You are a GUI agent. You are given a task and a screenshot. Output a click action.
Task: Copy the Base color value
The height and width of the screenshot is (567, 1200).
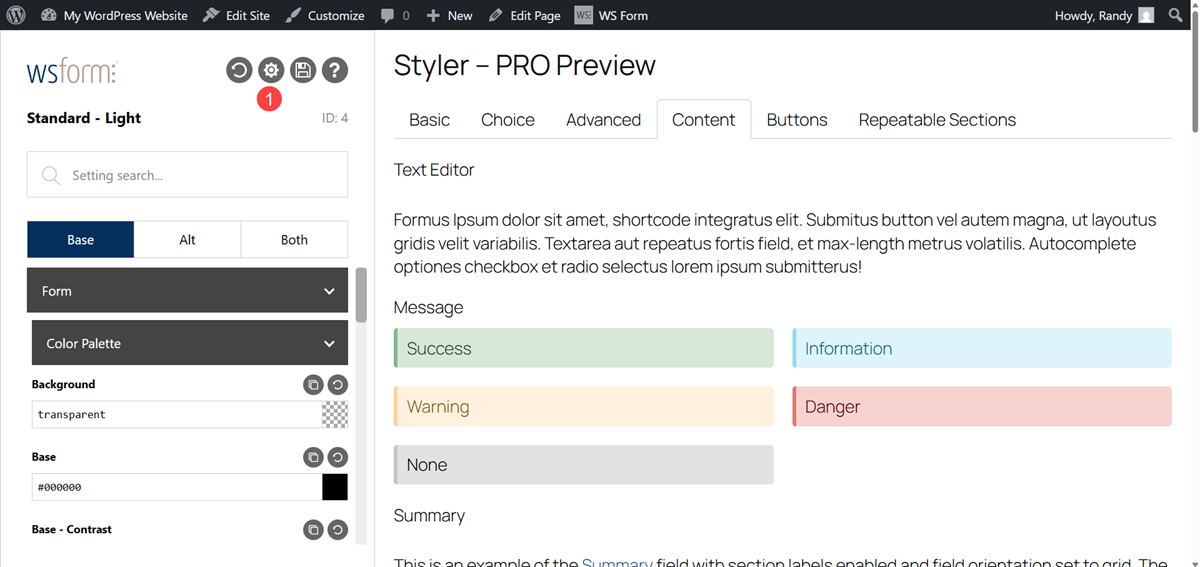(x=313, y=457)
